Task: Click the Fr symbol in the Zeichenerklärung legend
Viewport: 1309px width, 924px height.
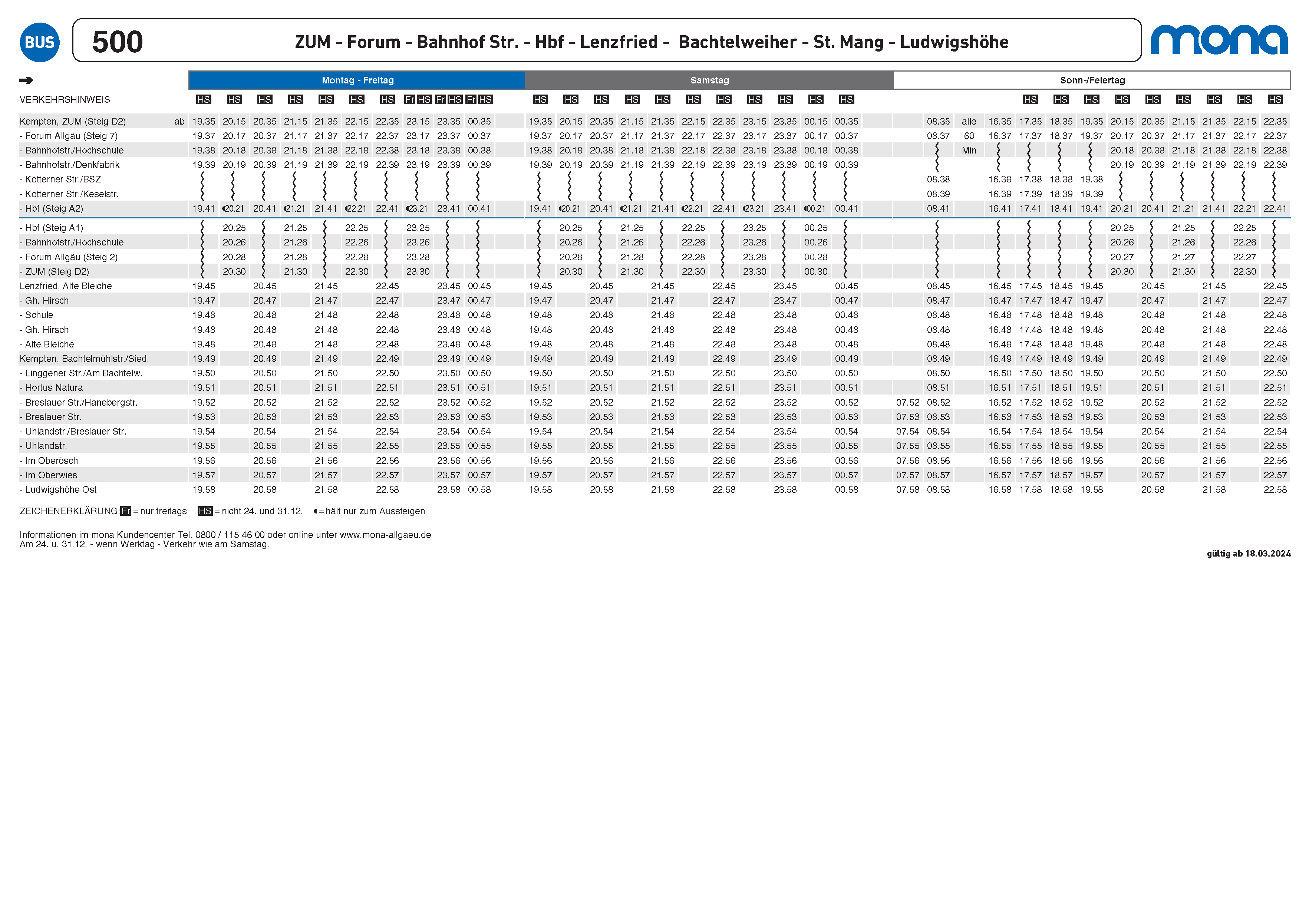Action: pyautogui.click(x=125, y=511)
